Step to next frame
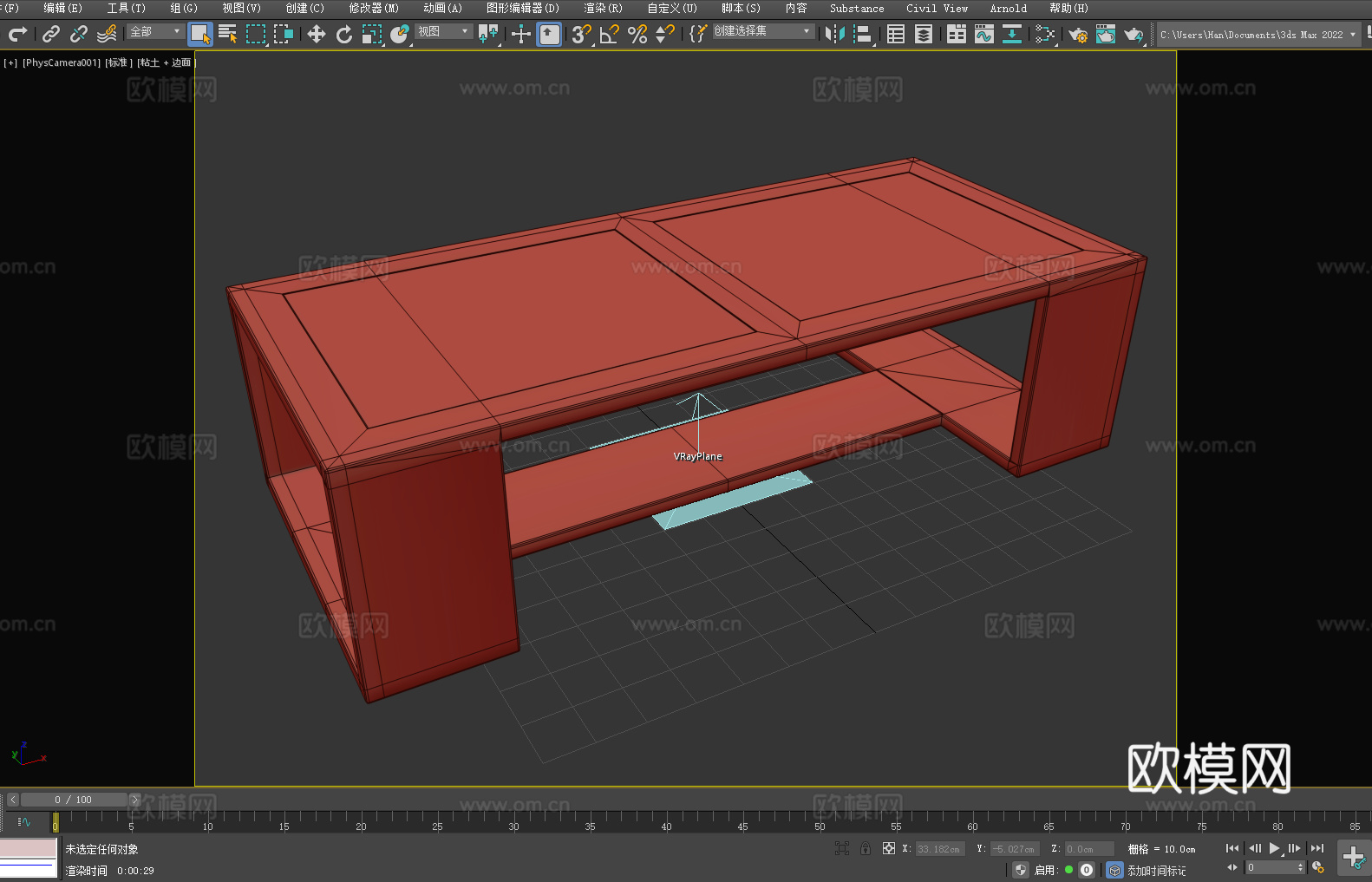The width and height of the screenshot is (1372, 882). (1295, 848)
